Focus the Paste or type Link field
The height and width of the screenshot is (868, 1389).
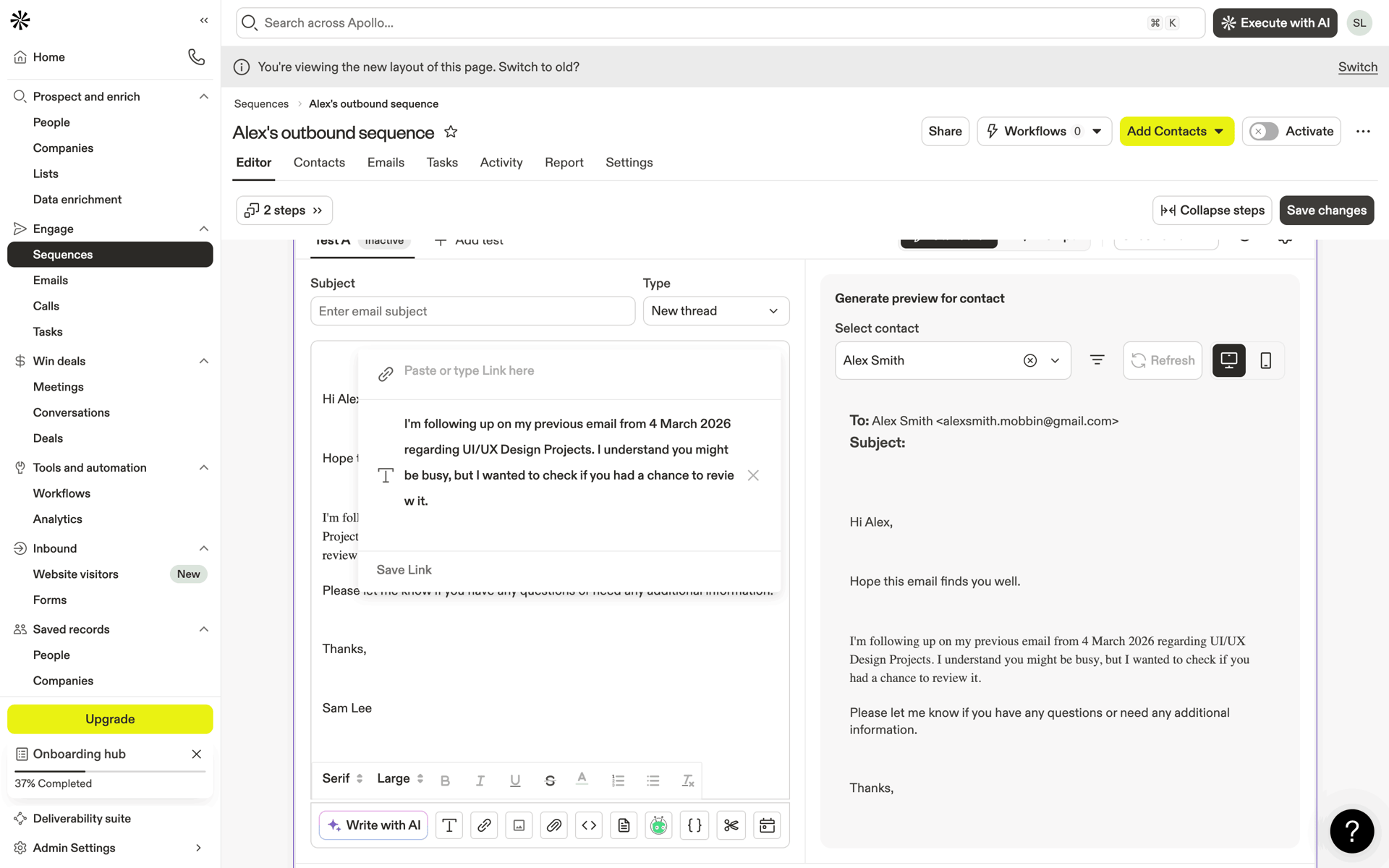point(586,371)
